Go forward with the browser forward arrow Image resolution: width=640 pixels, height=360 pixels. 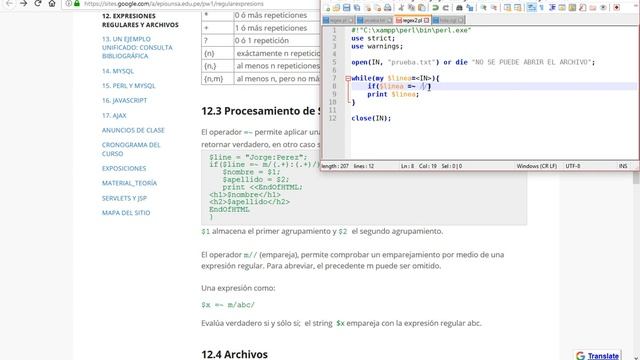[23, 3]
